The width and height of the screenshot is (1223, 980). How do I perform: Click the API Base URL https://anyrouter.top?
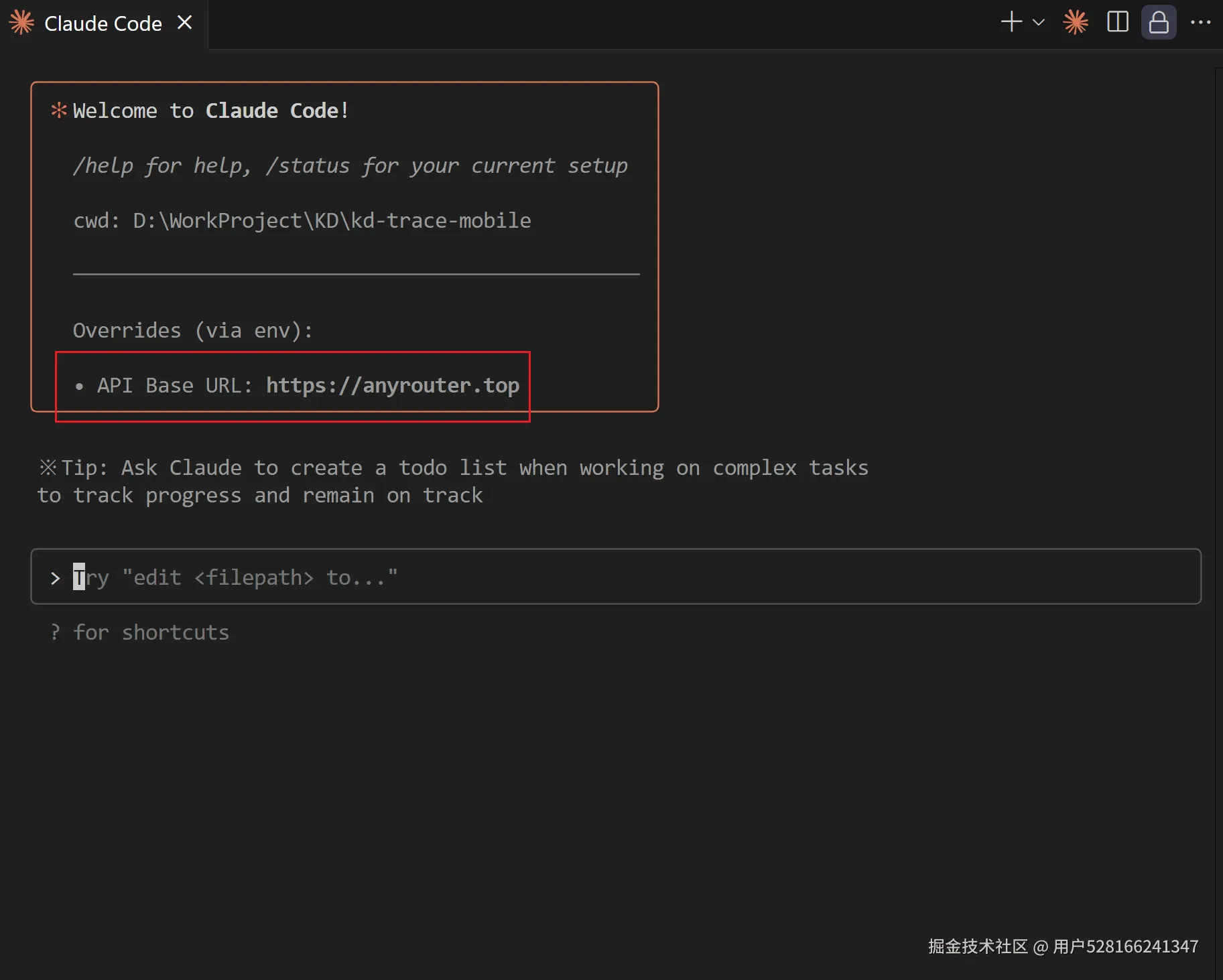click(x=393, y=385)
